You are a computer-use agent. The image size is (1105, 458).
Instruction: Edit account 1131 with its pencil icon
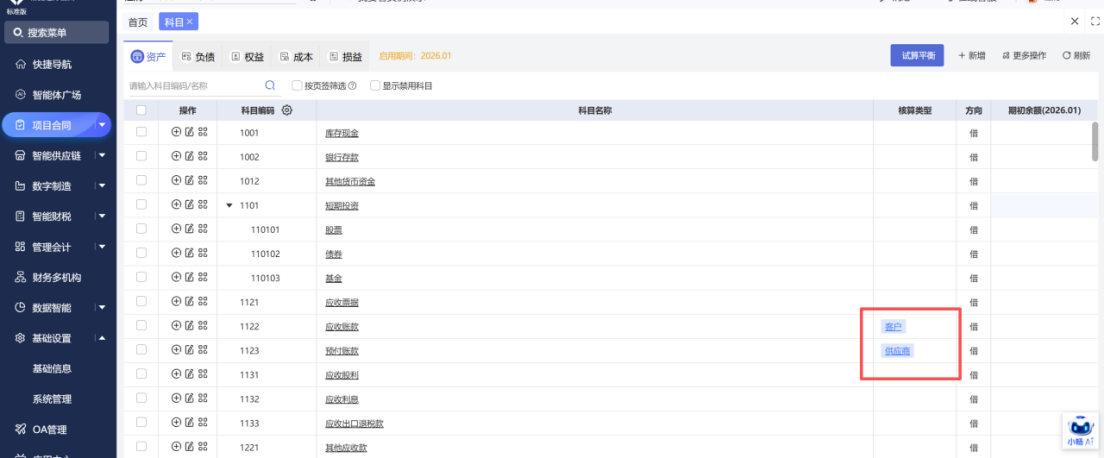coord(189,373)
